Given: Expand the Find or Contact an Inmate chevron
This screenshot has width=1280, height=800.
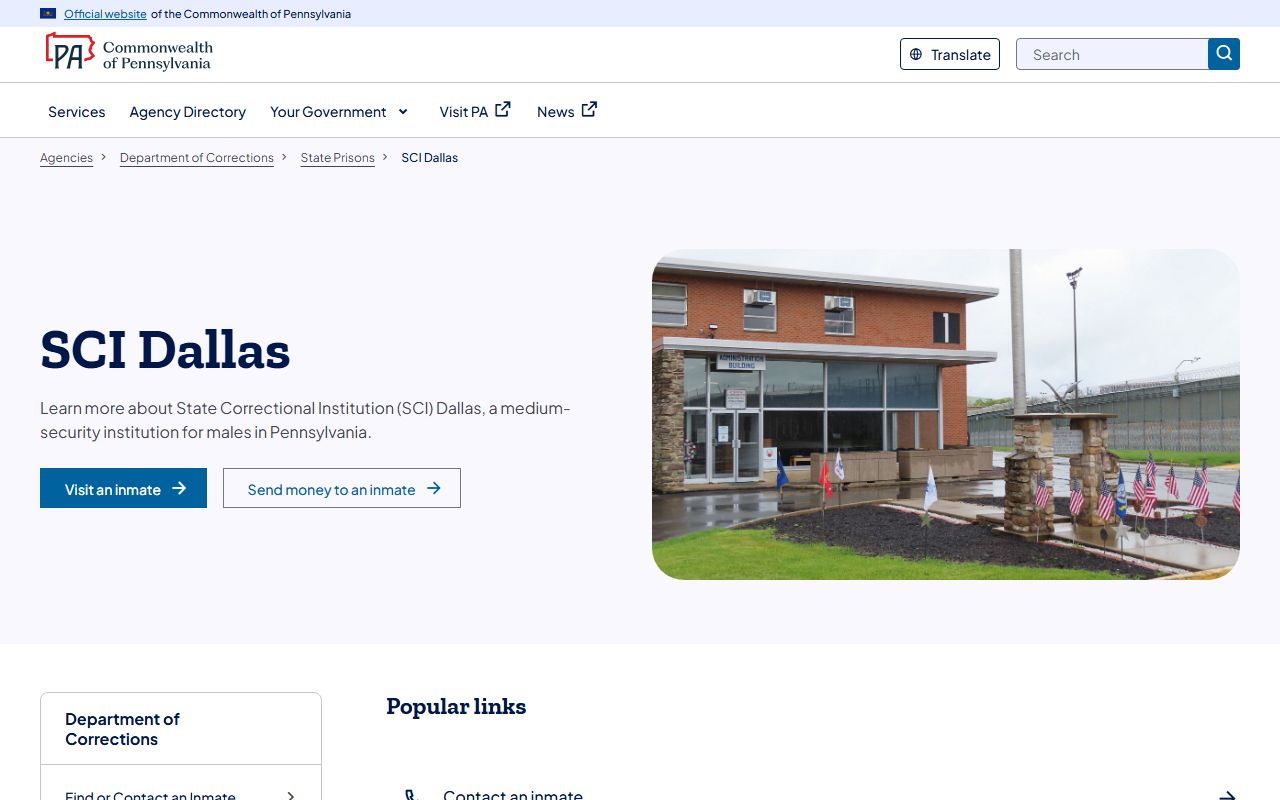Looking at the screenshot, I should 291,796.
